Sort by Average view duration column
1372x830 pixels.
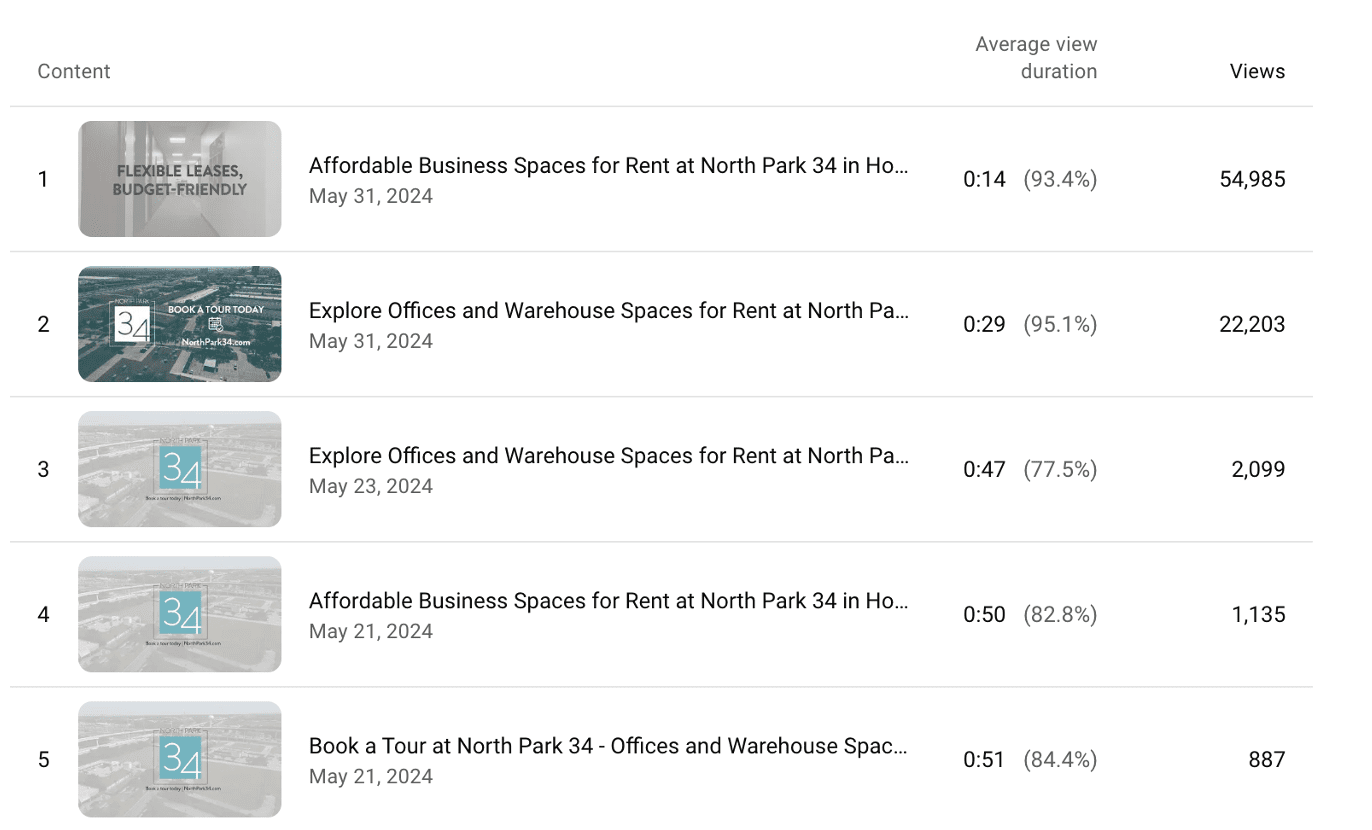(x=1037, y=57)
